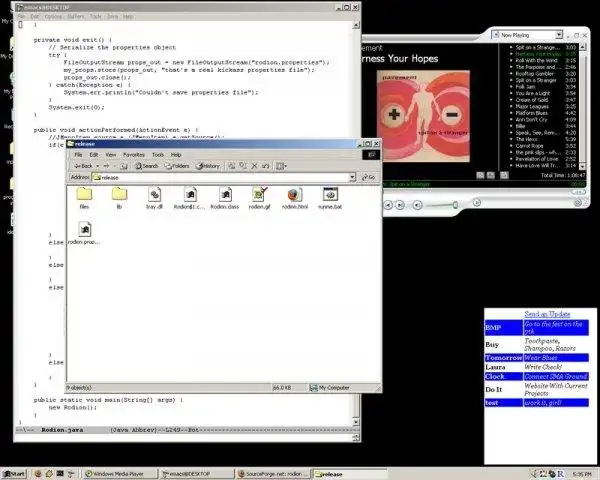Viewport: 600px width, 480px height.
Task: Click the Search toolbar button
Action: click(x=147, y=166)
